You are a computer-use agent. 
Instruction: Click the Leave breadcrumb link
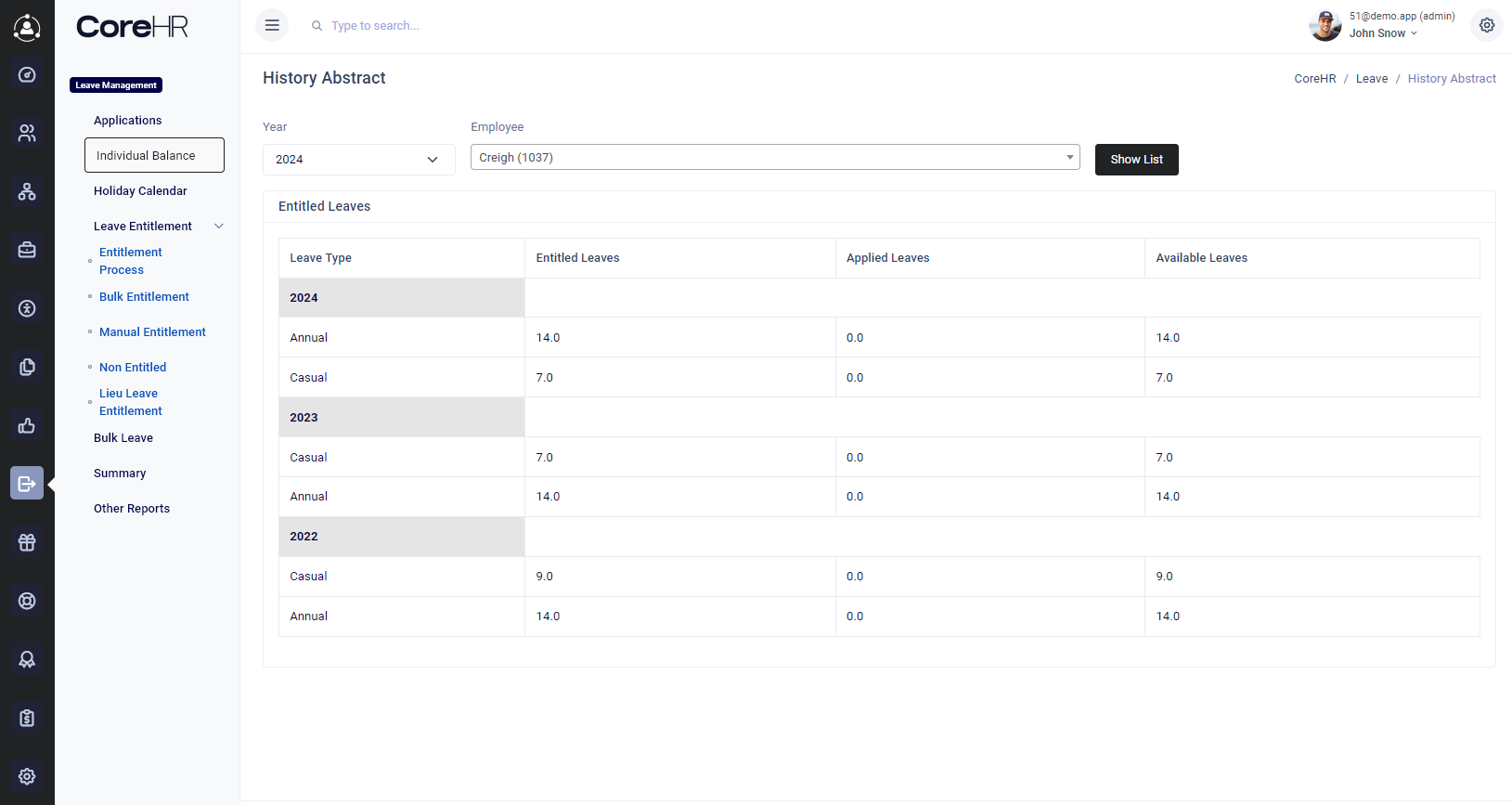pos(1371,79)
